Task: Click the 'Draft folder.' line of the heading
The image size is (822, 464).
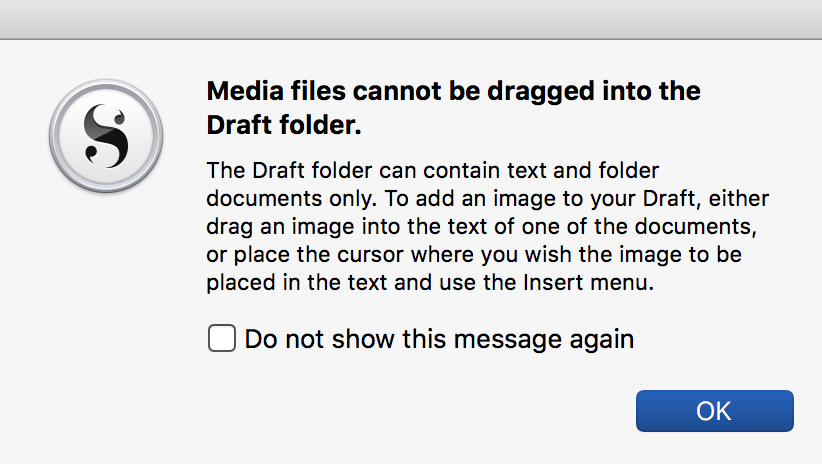Action: [x=284, y=125]
